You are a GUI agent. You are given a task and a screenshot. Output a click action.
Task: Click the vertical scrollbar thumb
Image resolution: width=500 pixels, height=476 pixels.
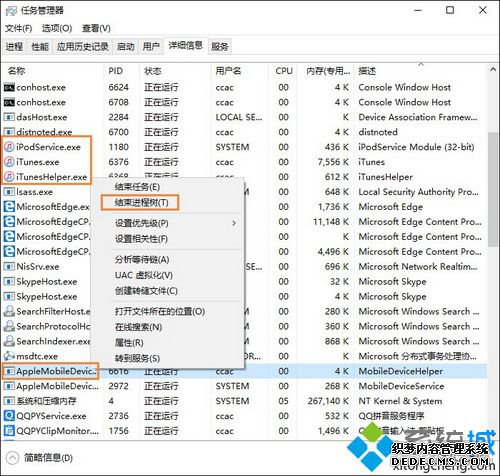tap(493, 189)
